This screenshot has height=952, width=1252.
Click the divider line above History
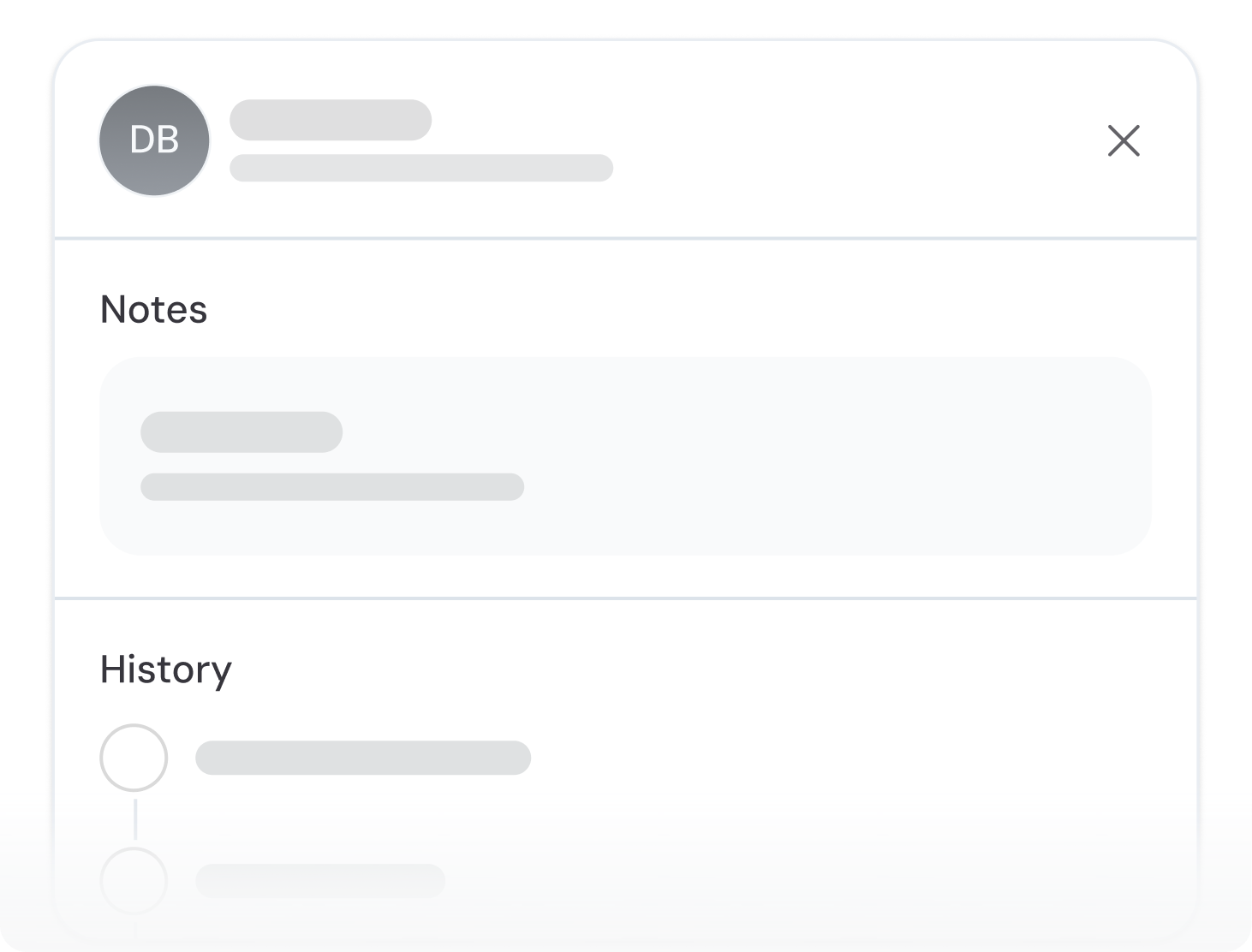click(x=625, y=598)
